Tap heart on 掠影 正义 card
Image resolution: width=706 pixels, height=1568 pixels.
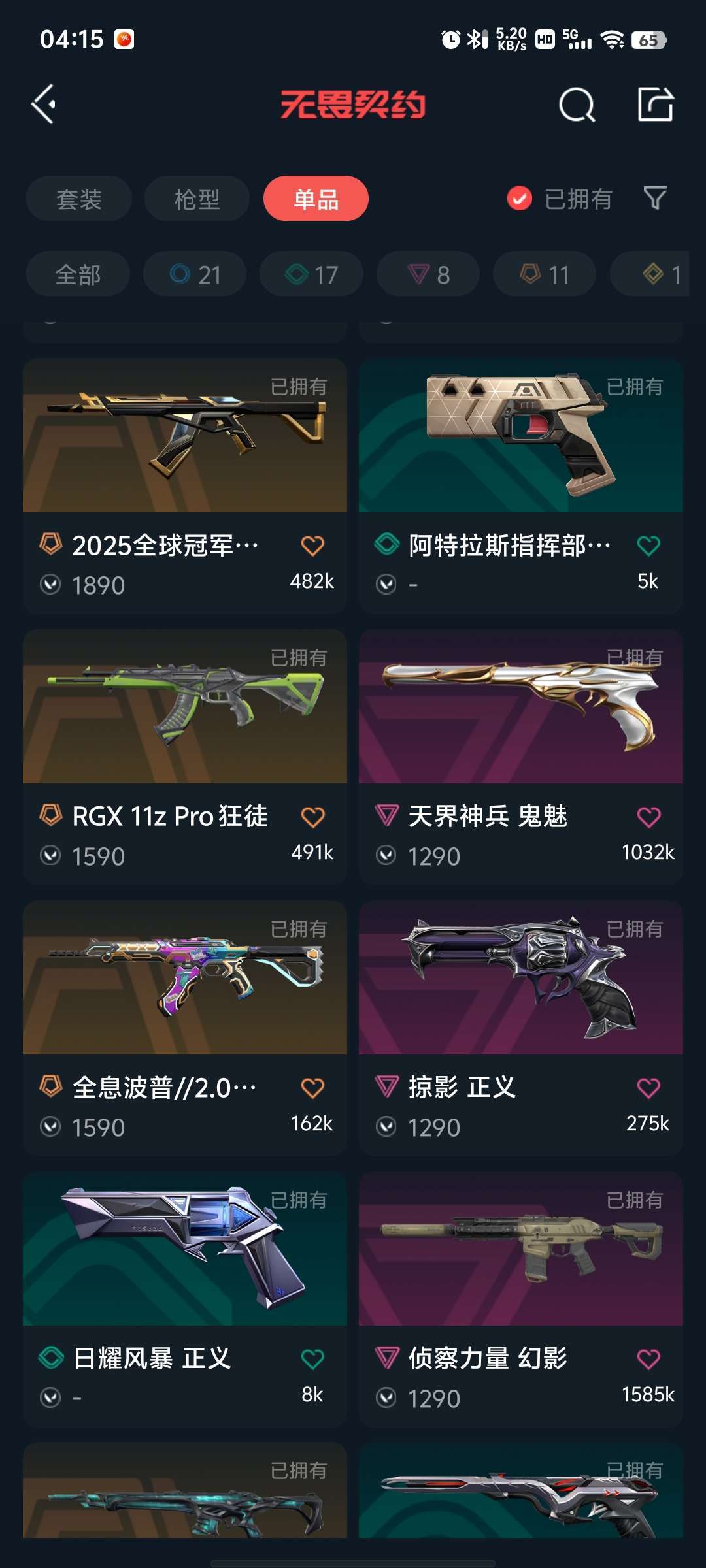pyautogui.click(x=648, y=1088)
